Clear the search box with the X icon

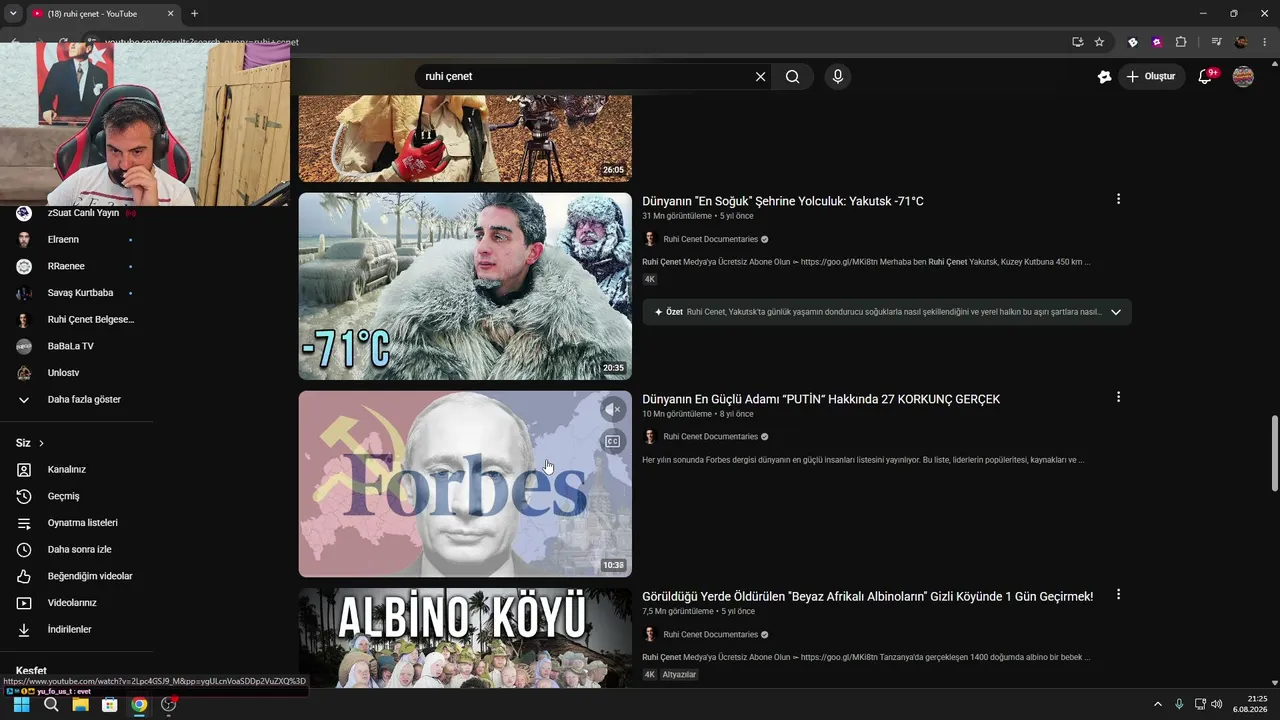point(760,77)
